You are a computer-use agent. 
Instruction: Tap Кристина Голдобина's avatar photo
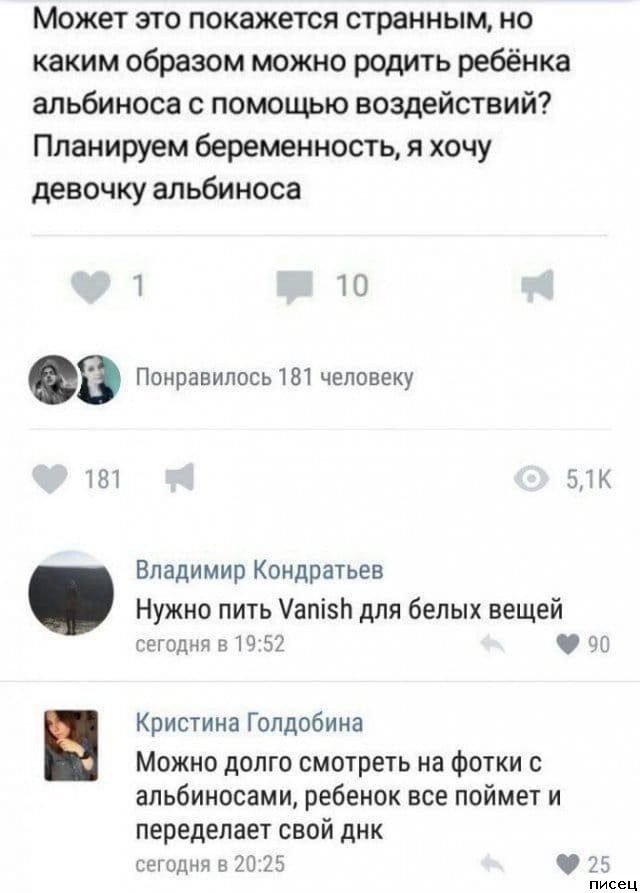(71, 744)
